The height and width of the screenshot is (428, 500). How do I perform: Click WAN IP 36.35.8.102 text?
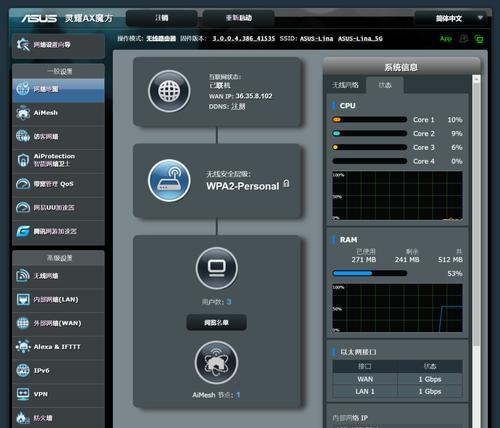(x=241, y=96)
